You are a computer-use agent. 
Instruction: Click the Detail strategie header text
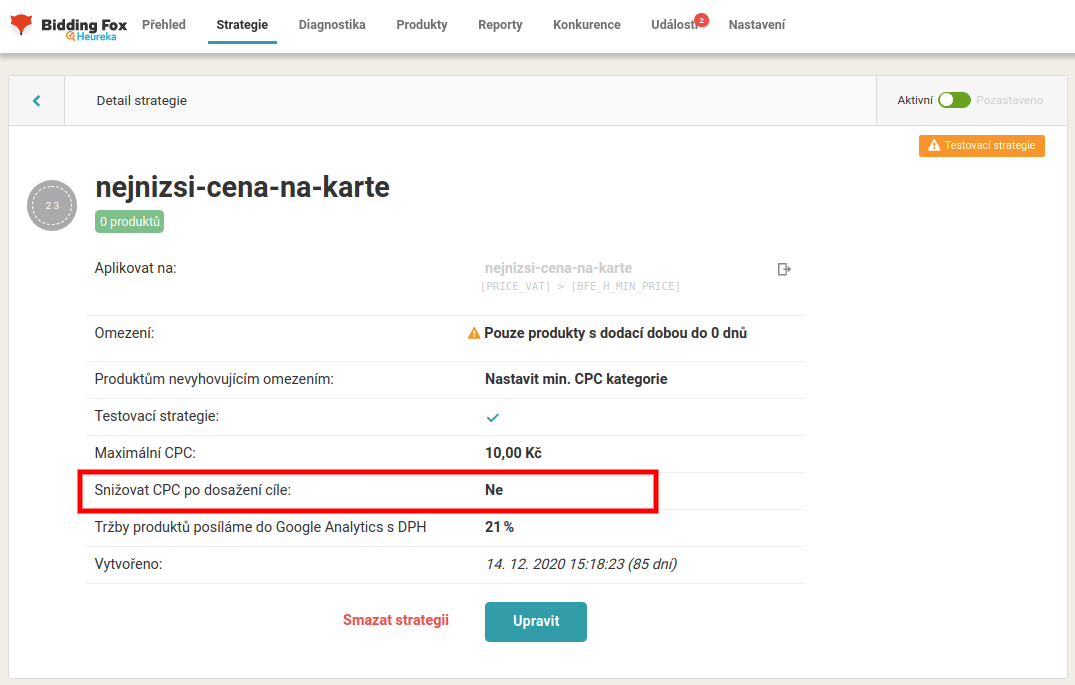pos(141,101)
